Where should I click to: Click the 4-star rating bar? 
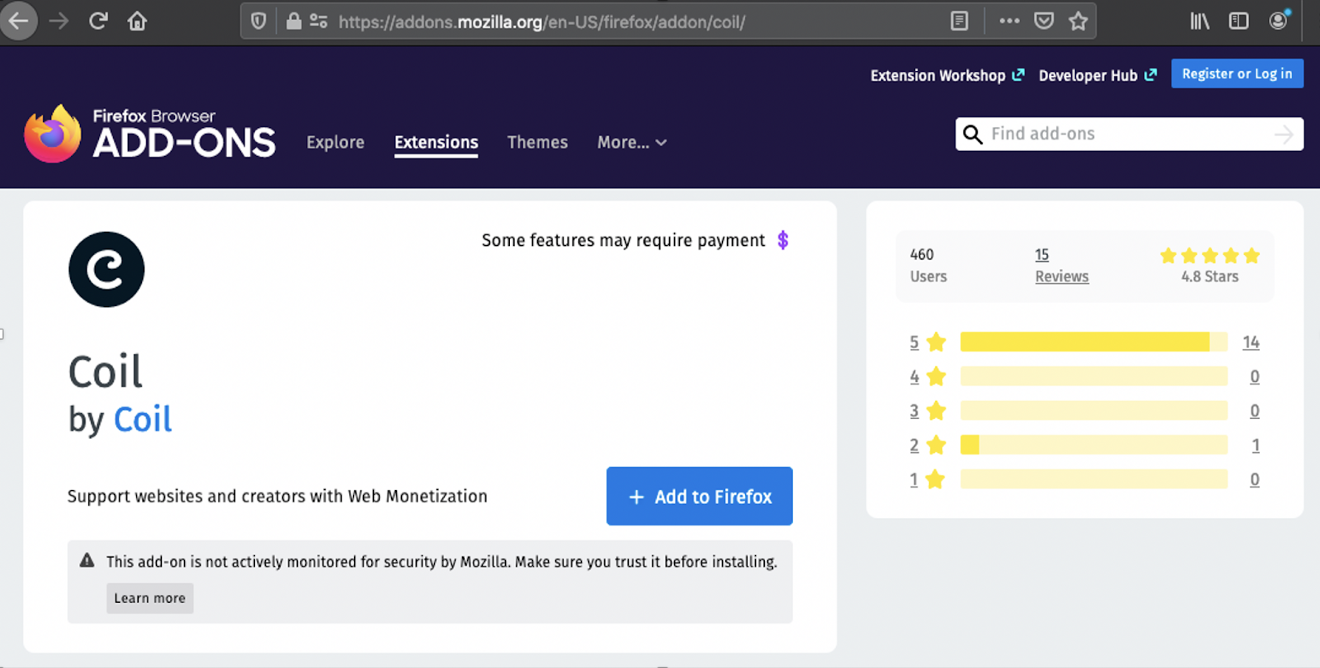coord(1094,377)
